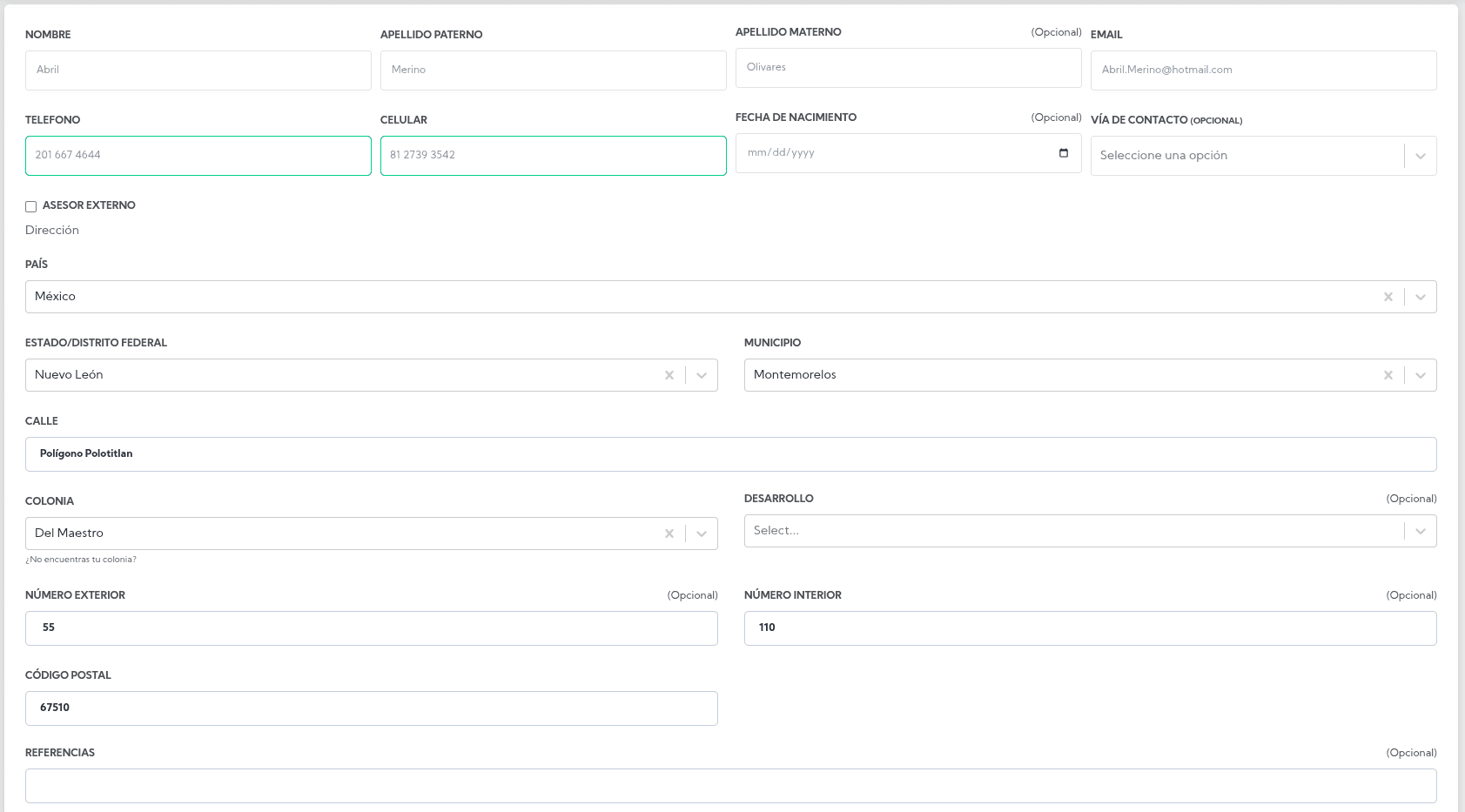Toggle the Asesor Externo checkbox
1465x812 pixels.
(x=31, y=206)
